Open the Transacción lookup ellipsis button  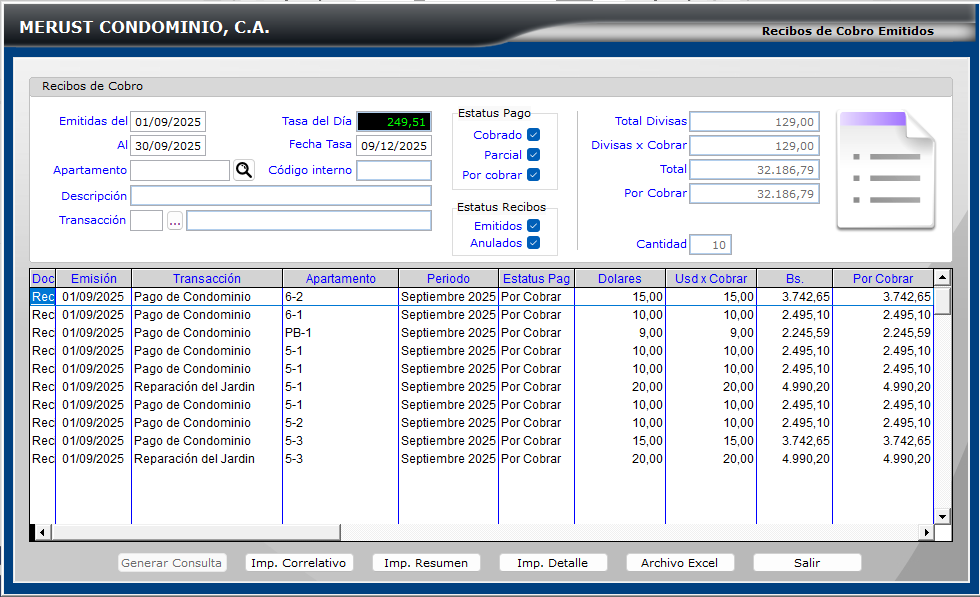(x=175, y=221)
